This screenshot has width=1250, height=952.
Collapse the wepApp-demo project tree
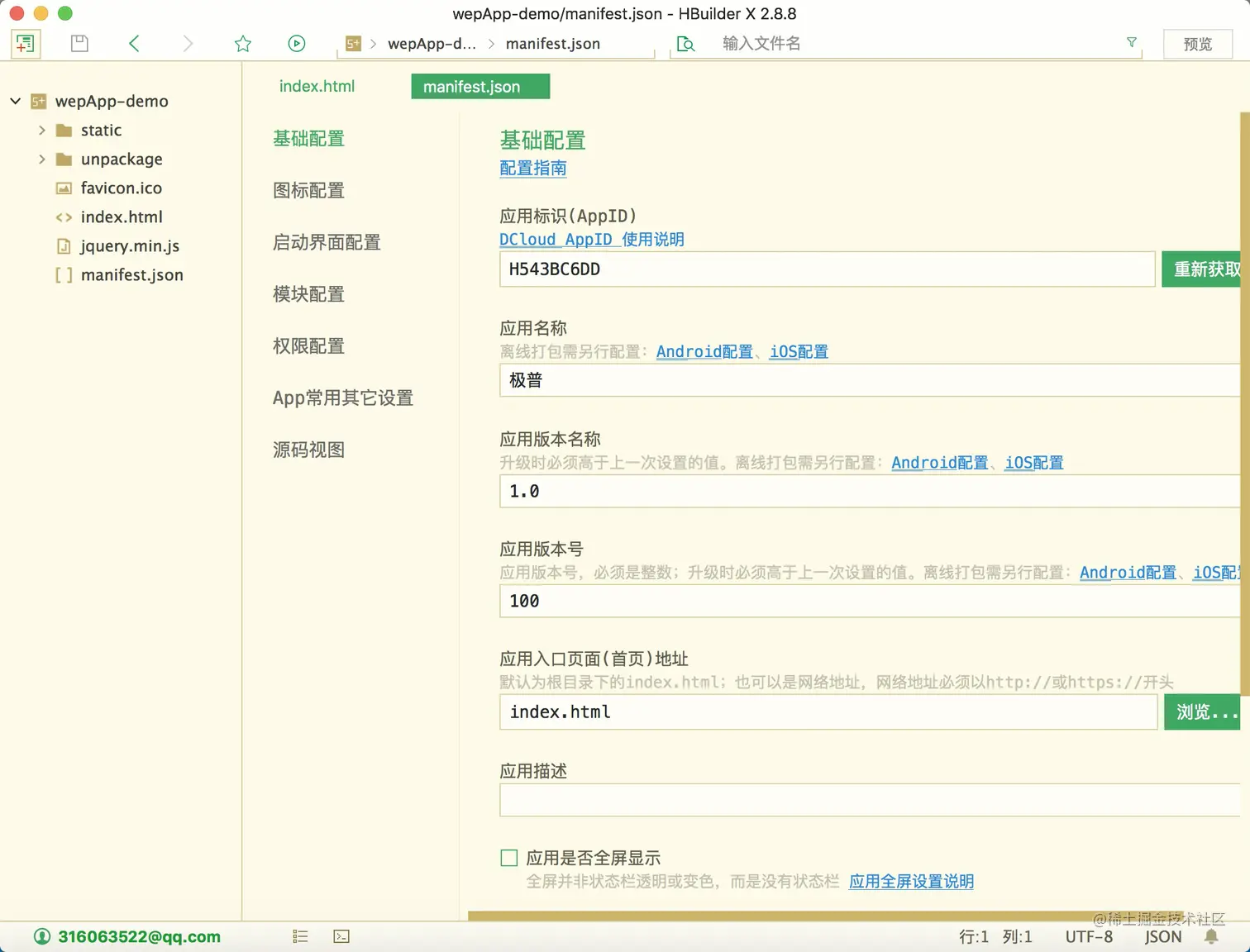pos(15,102)
